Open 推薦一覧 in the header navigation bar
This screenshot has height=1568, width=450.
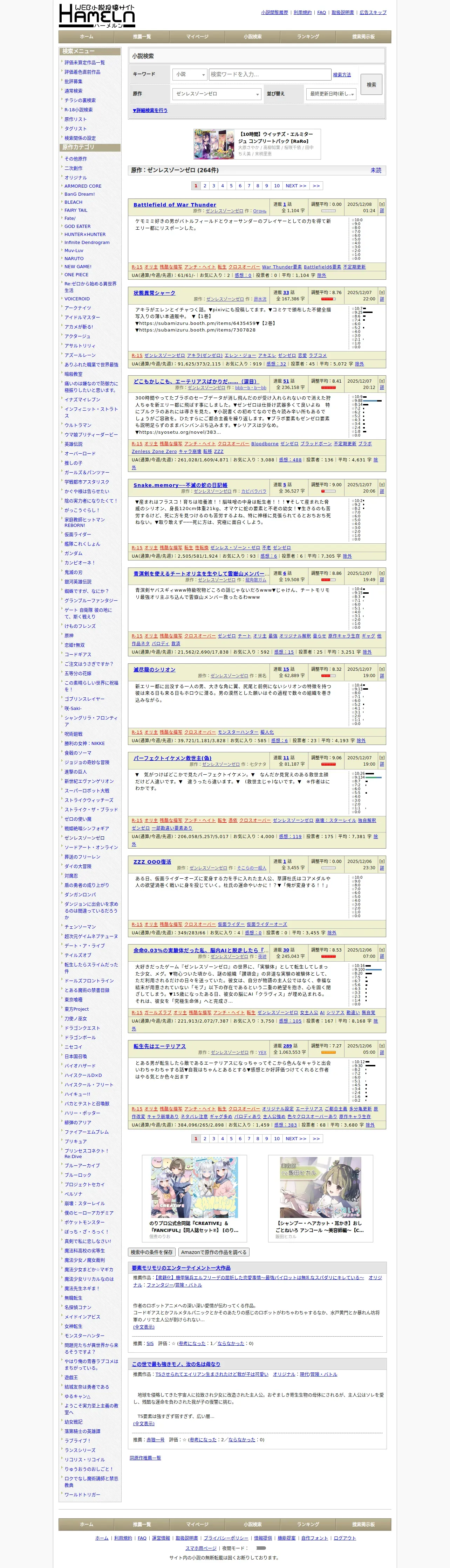click(x=142, y=36)
